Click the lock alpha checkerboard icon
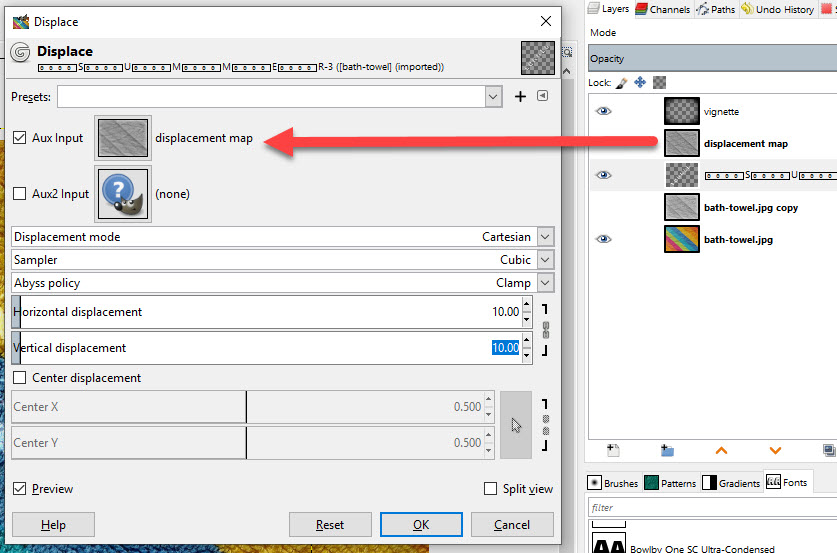 click(x=659, y=82)
